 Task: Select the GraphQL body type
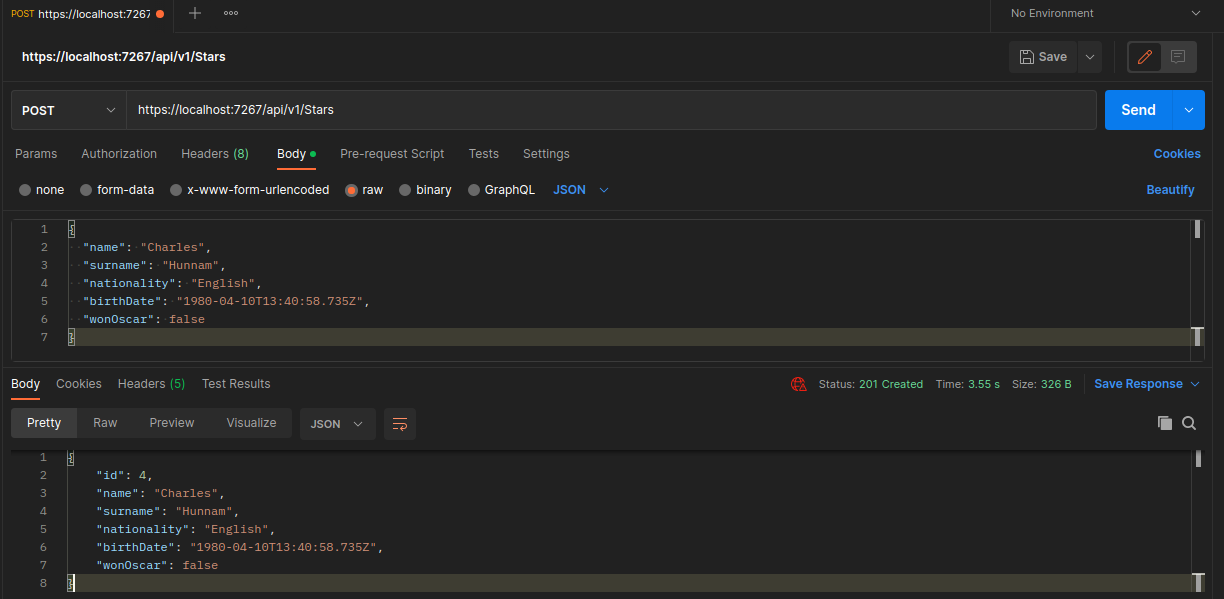(x=501, y=190)
